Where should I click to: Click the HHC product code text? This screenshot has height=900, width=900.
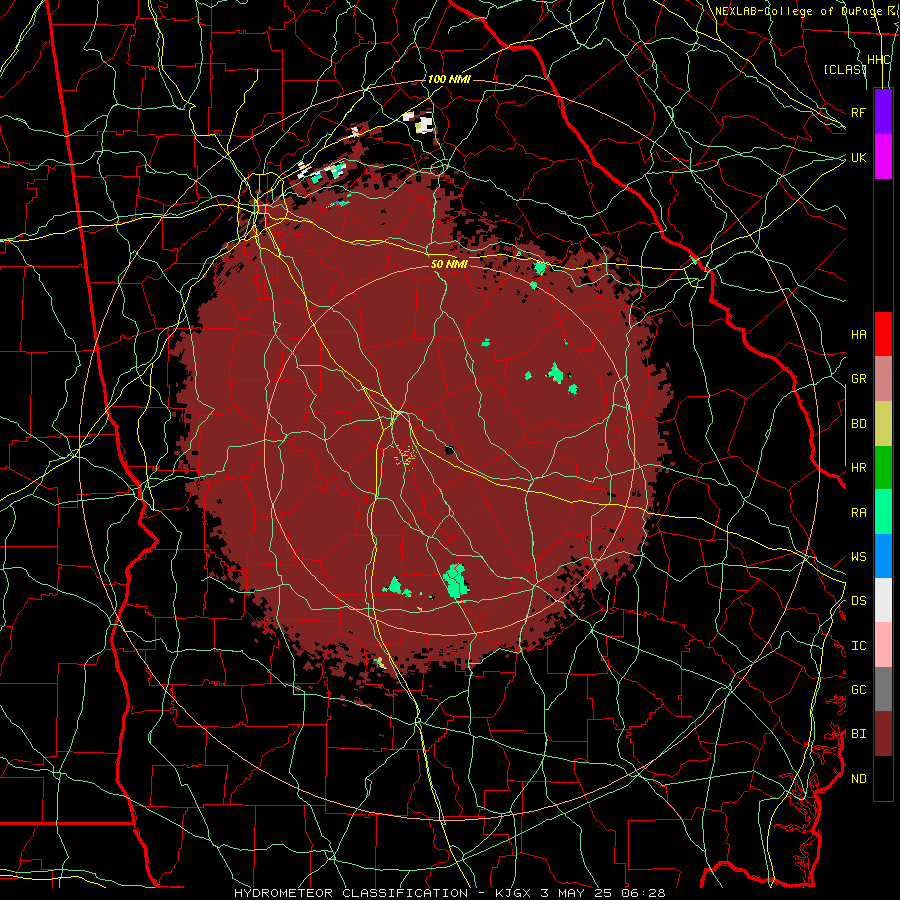pos(879,60)
